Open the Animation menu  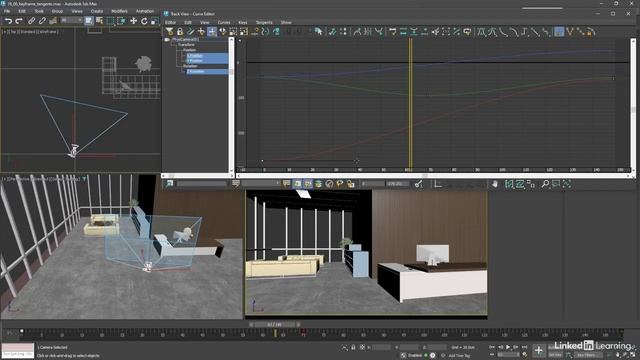(144, 11)
